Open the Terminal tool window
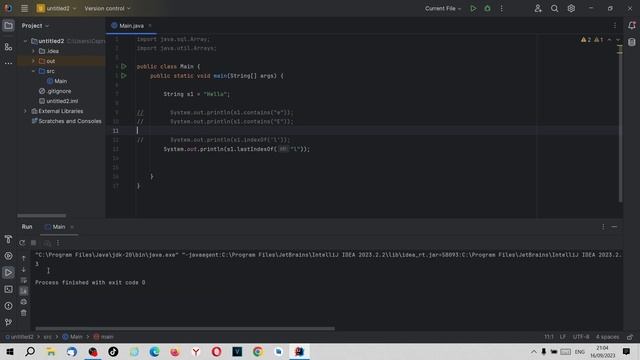The width and height of the screenshot is (640, 360). (8, 289)
